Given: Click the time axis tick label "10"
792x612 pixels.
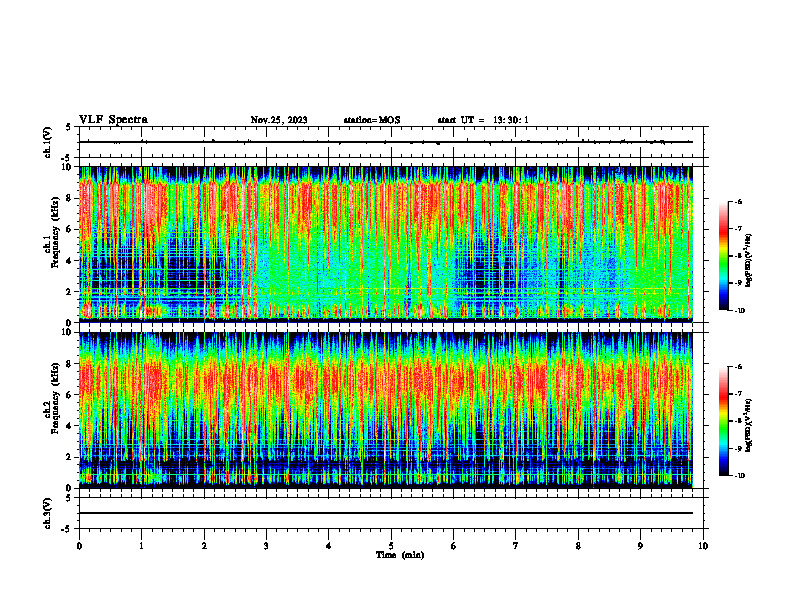Looking at the screenshot, I should pos(703,546).
